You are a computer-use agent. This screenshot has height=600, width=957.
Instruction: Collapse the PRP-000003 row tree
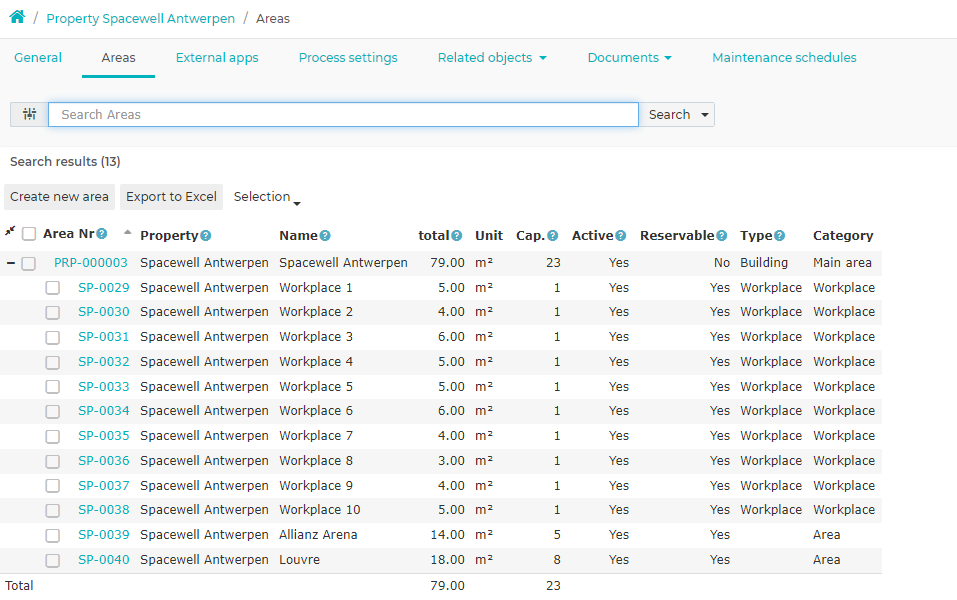pos(10,263)
